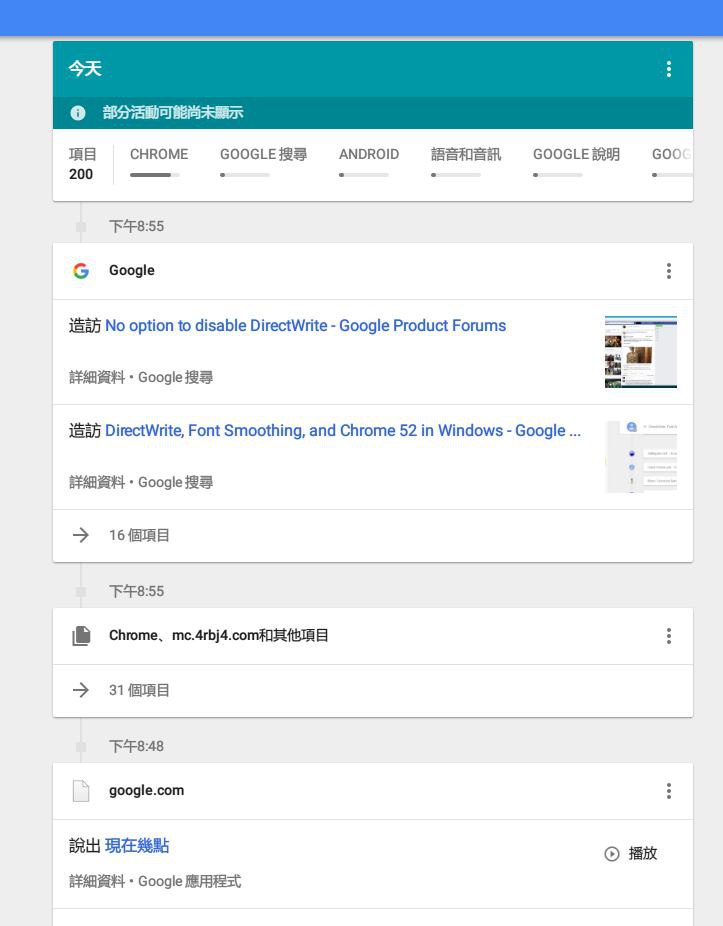Viewport: 723px width, 926px height.
Task: Open the google.com card three-dot menu
Action: pyautogui.click(x=668, y=791)
